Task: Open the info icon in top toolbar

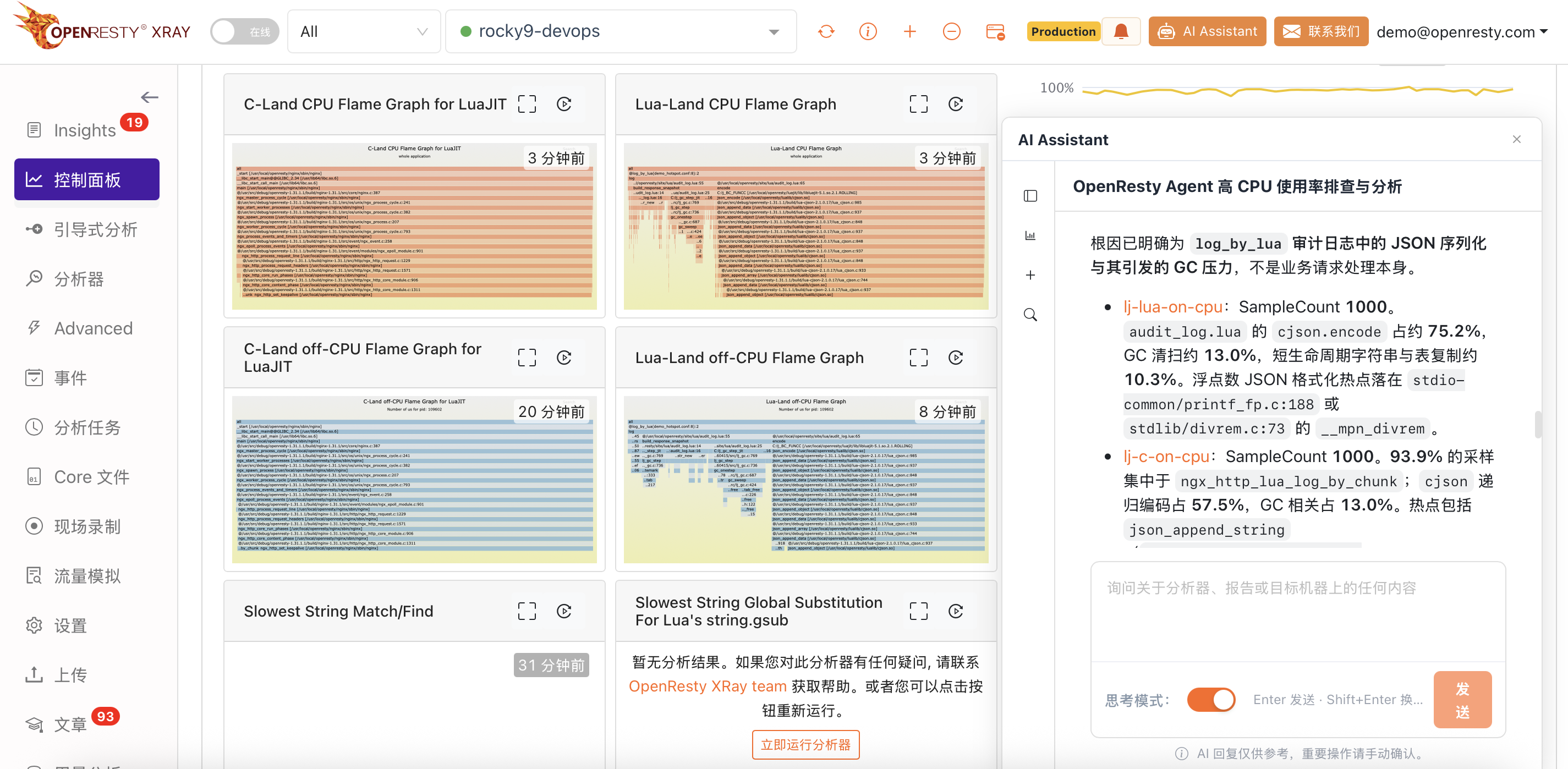Action: pyautogui.click(x=868, y=32)
